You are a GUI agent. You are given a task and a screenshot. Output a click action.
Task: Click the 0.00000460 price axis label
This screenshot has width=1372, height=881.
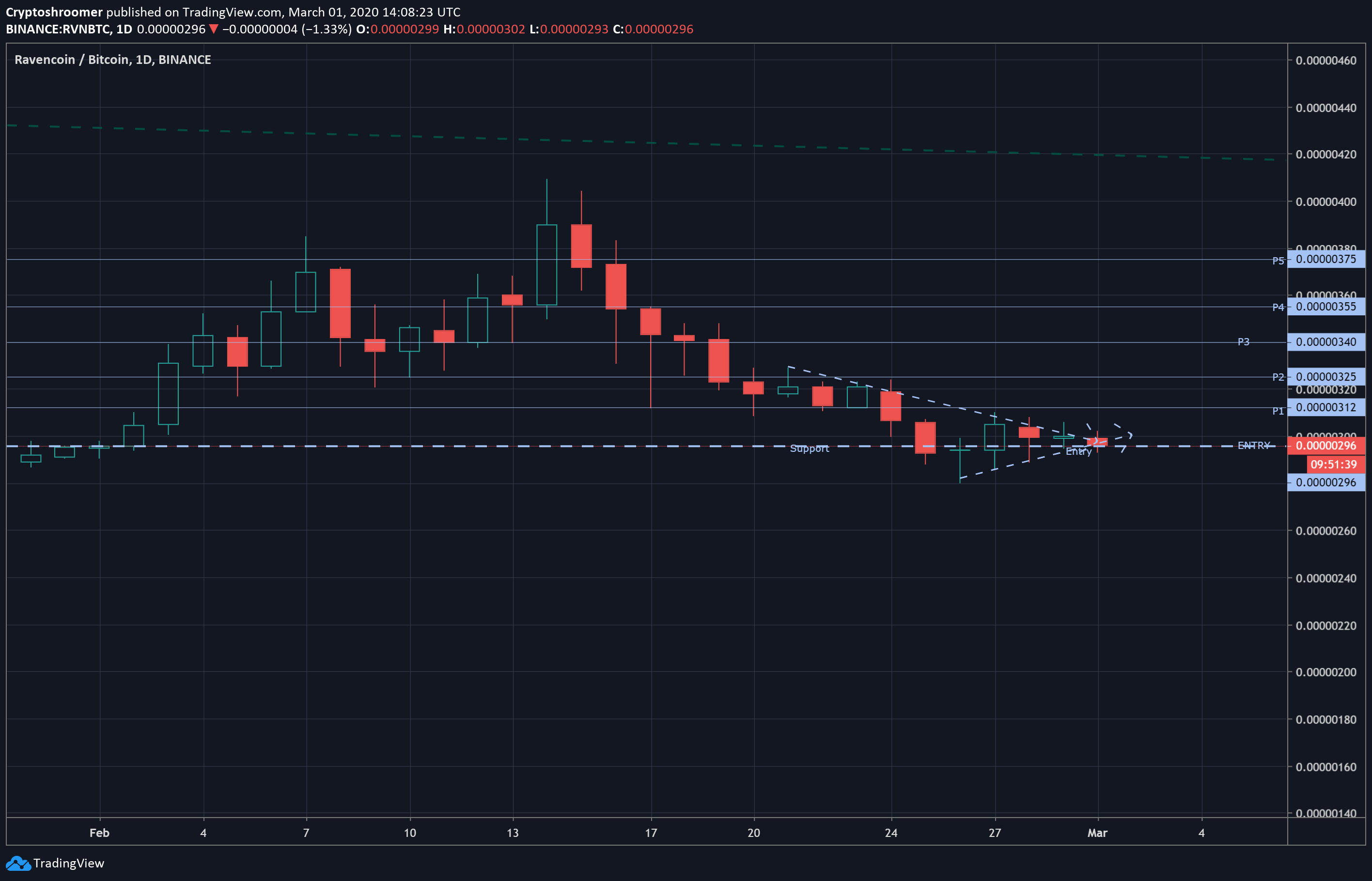tap(1325, 61)
